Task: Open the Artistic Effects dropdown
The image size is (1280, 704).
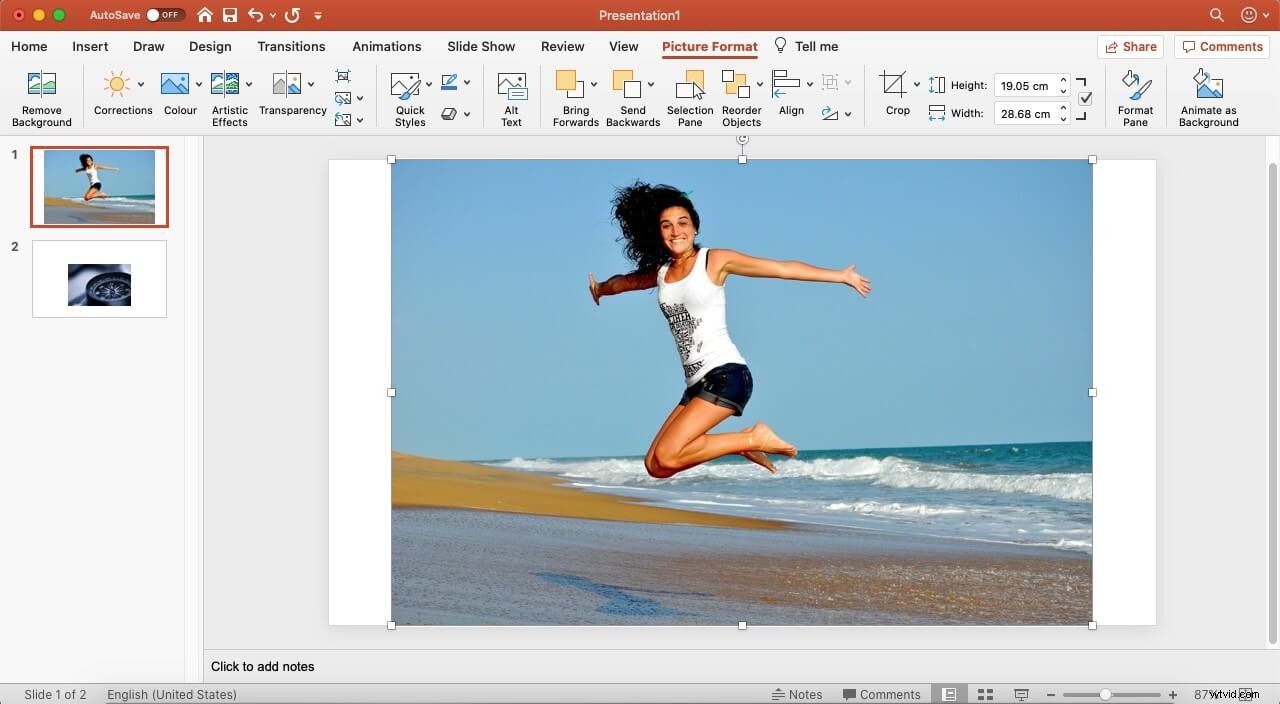Action: [249, 83]
